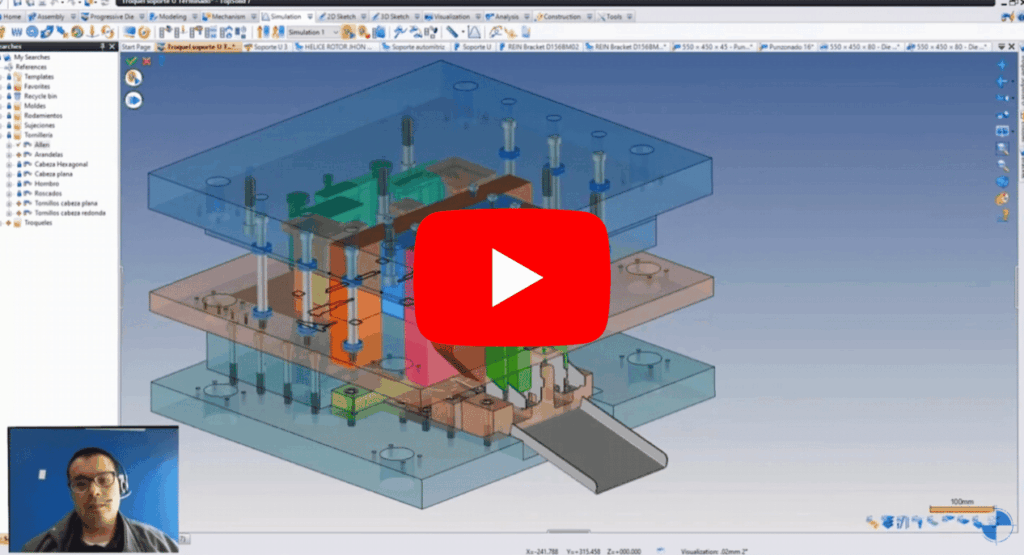The width and height of the screenshot is (1024, 555).
Task: Expand the Cabeza plana node
Action: coord(9,174)
